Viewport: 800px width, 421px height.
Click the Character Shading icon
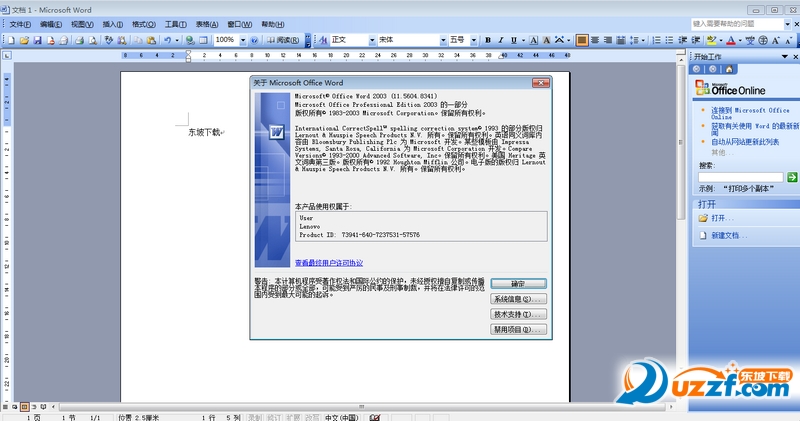click(x=546, y=40)
